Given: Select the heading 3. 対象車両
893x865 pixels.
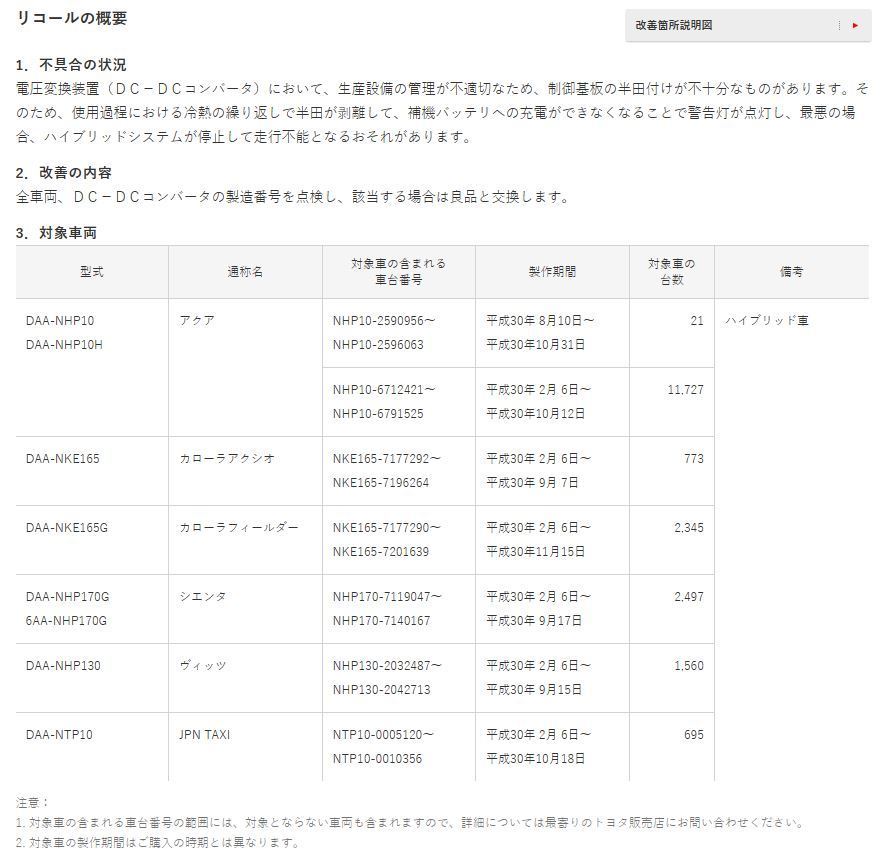Looking at the screenshot, I should [56, 233].
